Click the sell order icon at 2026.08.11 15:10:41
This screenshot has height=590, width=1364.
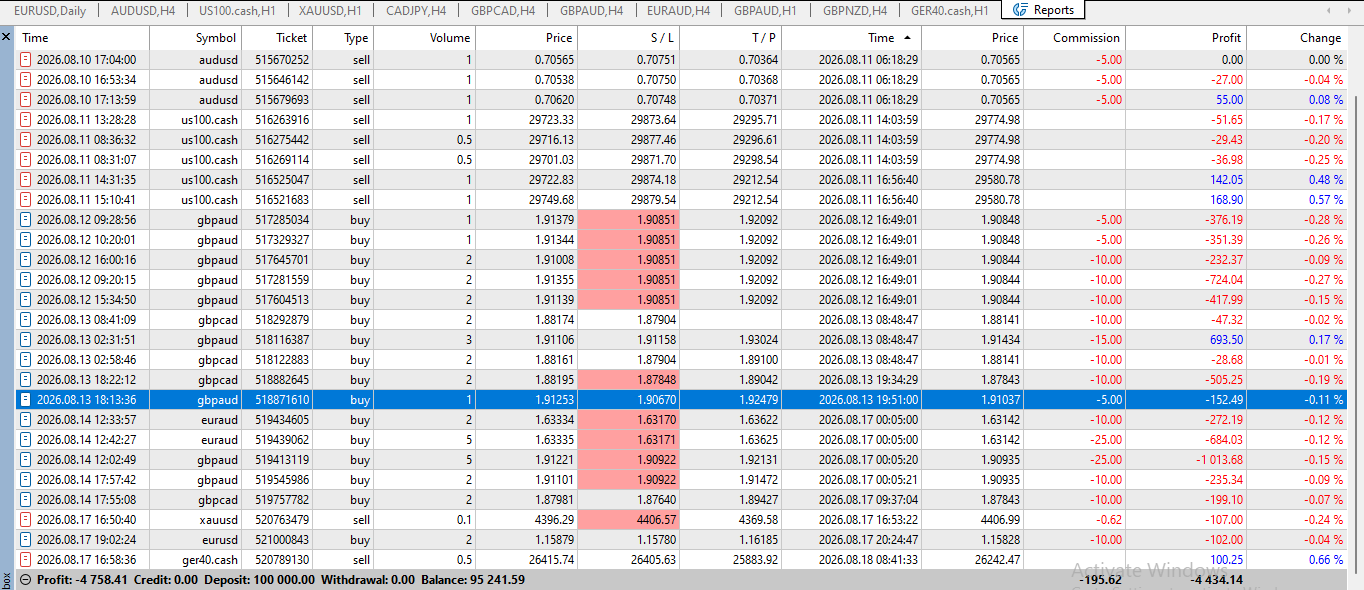tap(26, 200)
